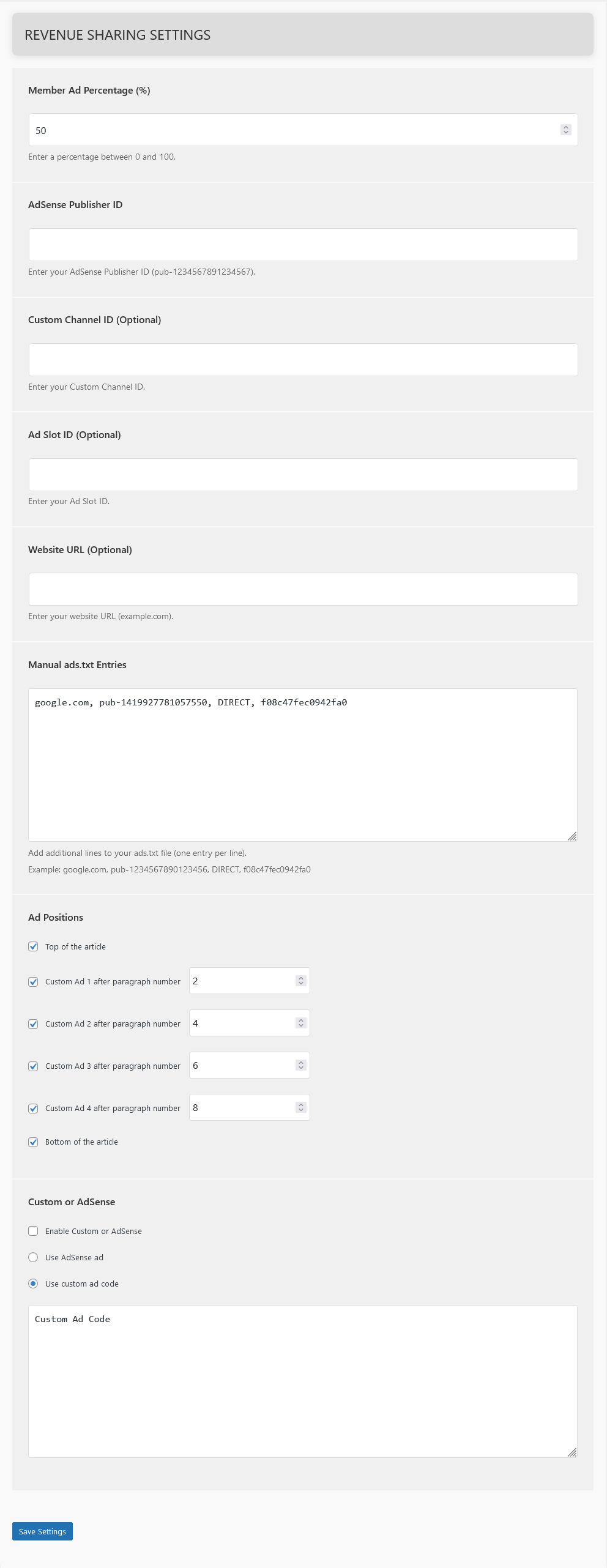Toggle Custom Ad 1 after paragraph checkbox

(33, 982)
